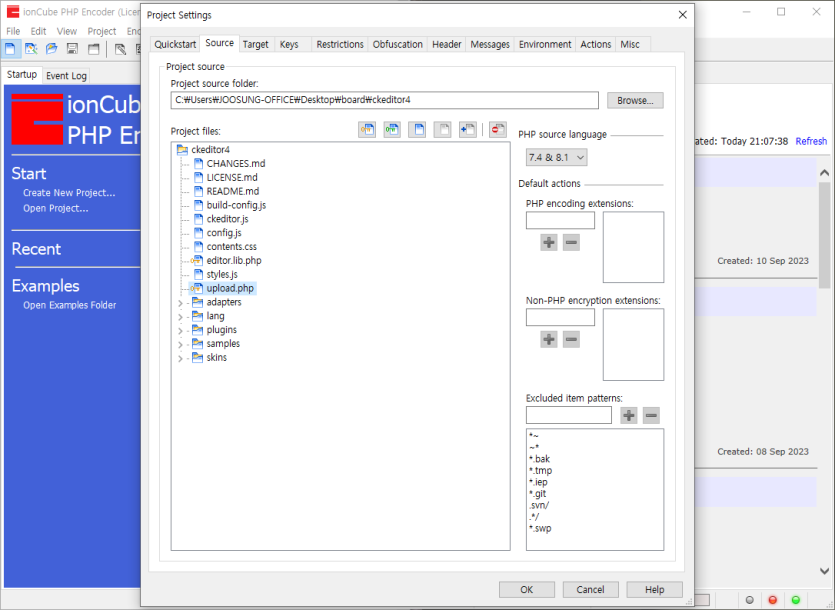835x610 pixels.
Task: Click the ckeditor4 root folder icon
Action: (x=182, y=150)
